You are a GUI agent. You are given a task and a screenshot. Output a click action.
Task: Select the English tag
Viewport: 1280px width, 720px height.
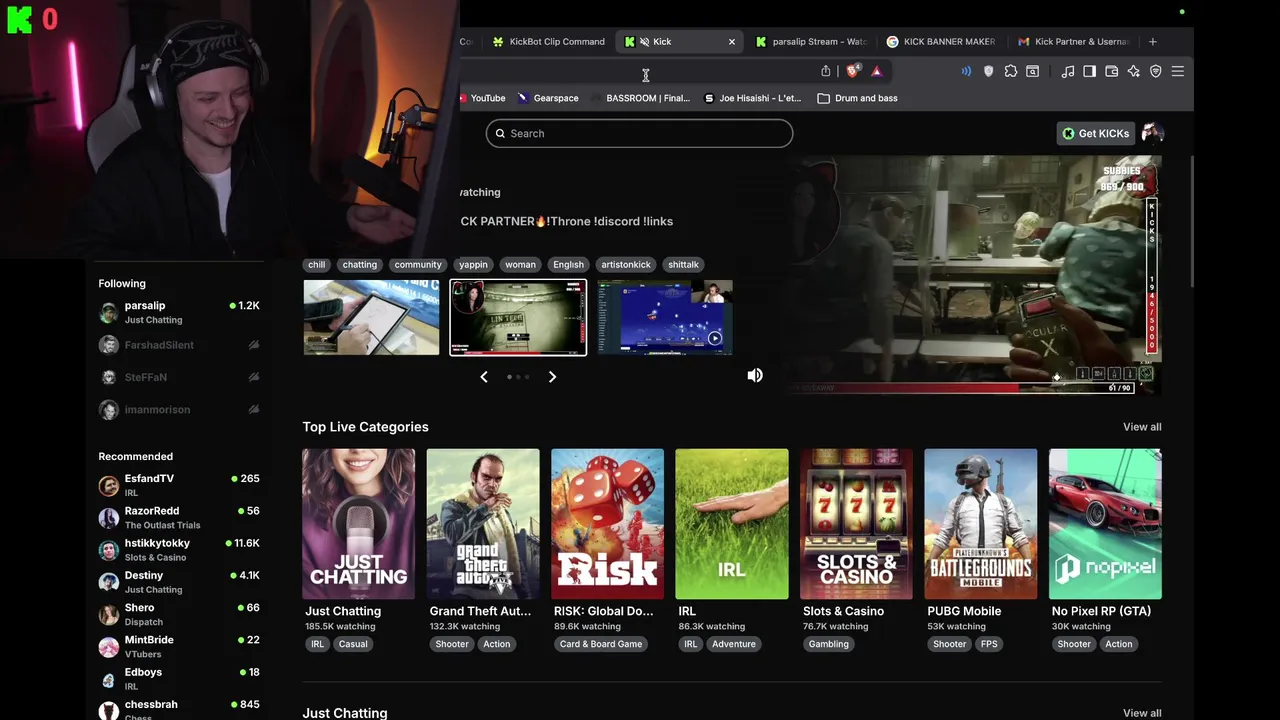pyautogui.click(x=568, y=265)
